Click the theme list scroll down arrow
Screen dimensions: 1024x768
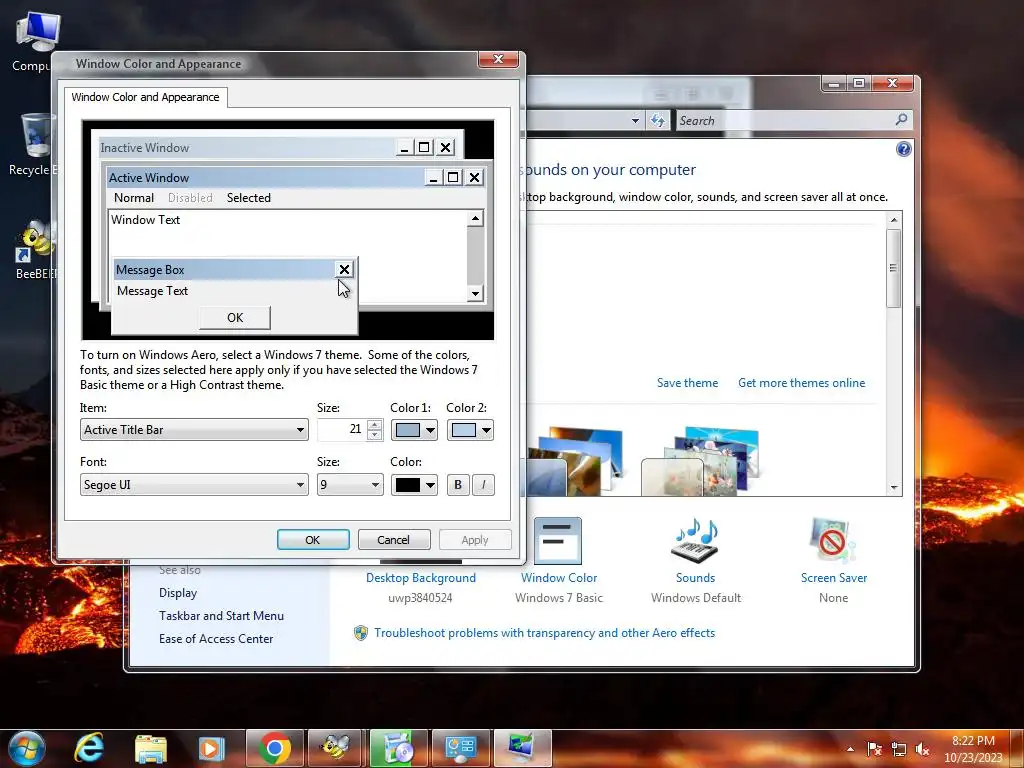pyautogui.click(x=894, y=488)
